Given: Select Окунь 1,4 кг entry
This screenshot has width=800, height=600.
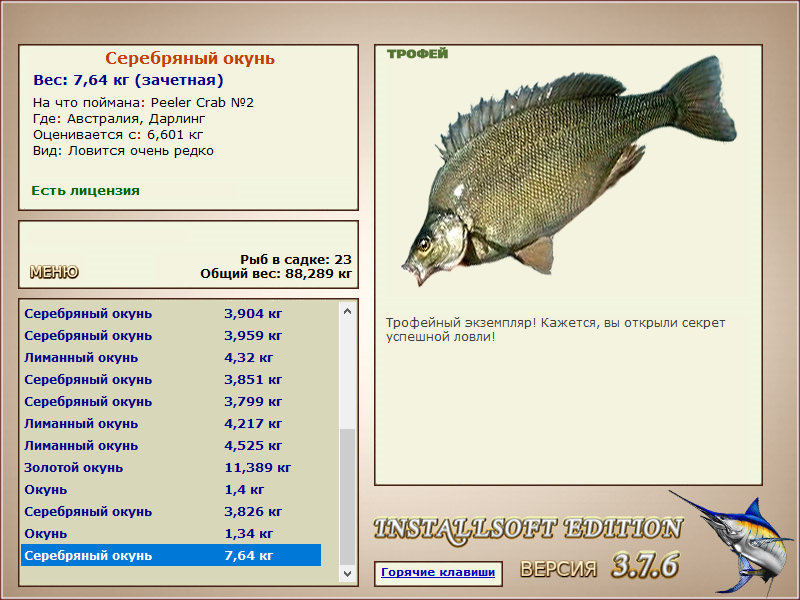Looking at the screenshot, I should pos(171,490).
